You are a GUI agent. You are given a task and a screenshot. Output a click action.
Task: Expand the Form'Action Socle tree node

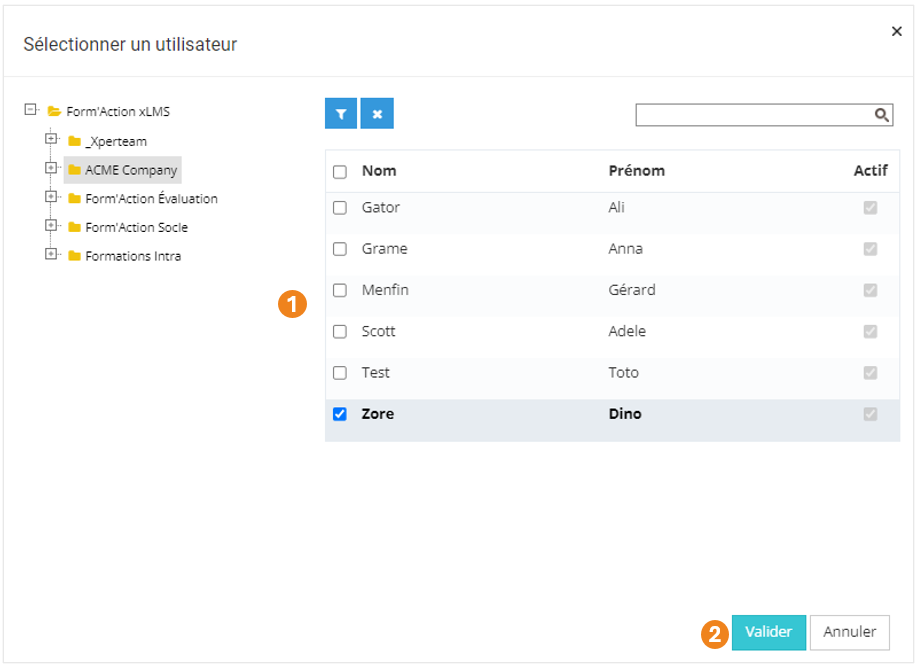pyautogui.click(x=51, y=226)
